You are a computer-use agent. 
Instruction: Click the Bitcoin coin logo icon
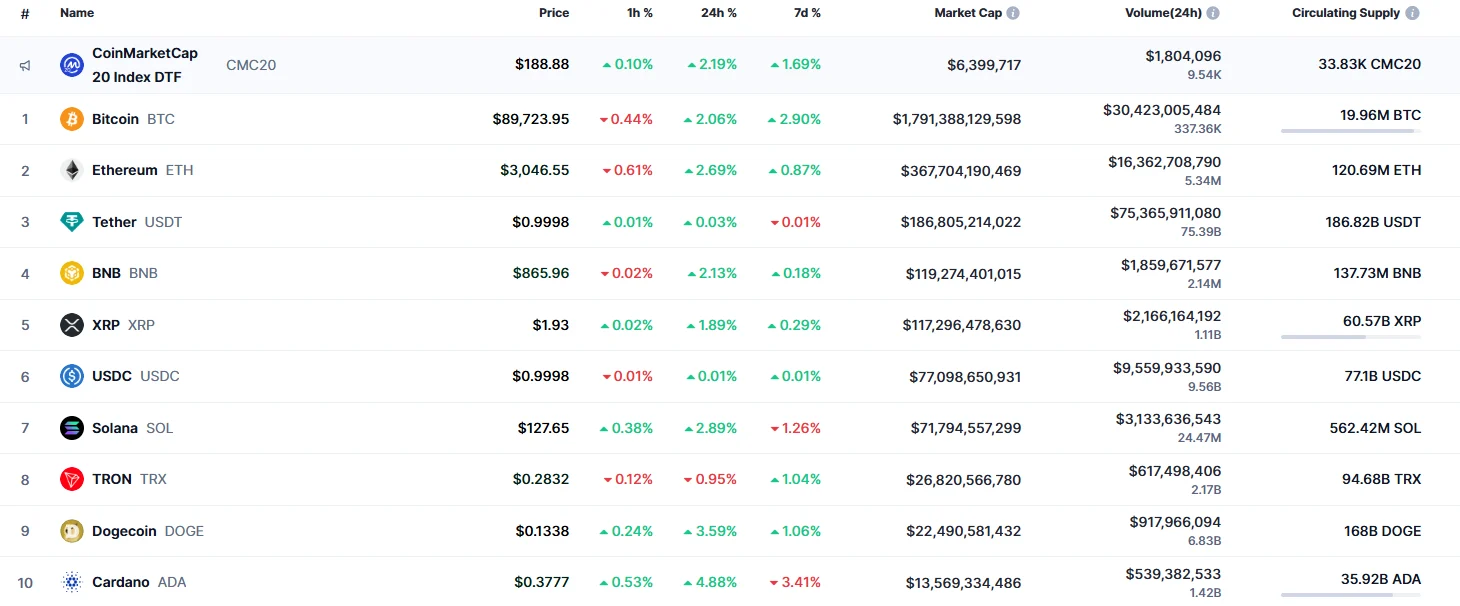point(72,119)
